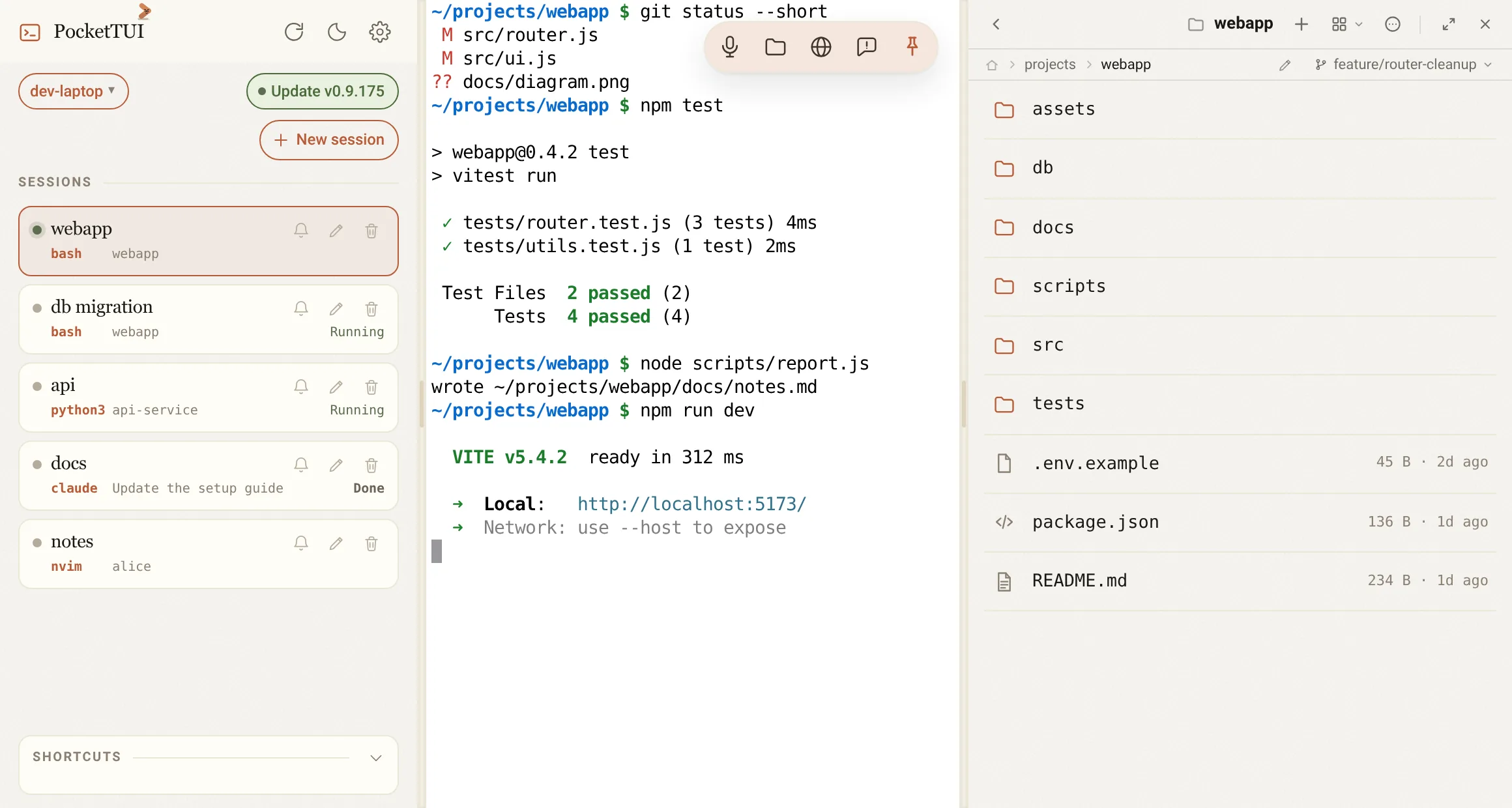This screenshot has width=1512, height=808.
Task: Open README.md file
Action: (1240, 581)
